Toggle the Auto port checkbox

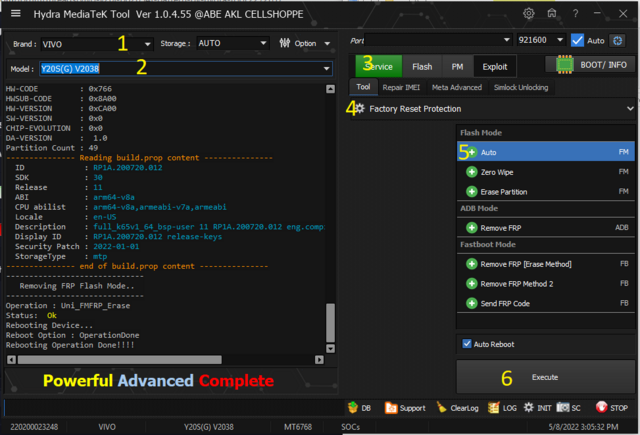[577, 40]
